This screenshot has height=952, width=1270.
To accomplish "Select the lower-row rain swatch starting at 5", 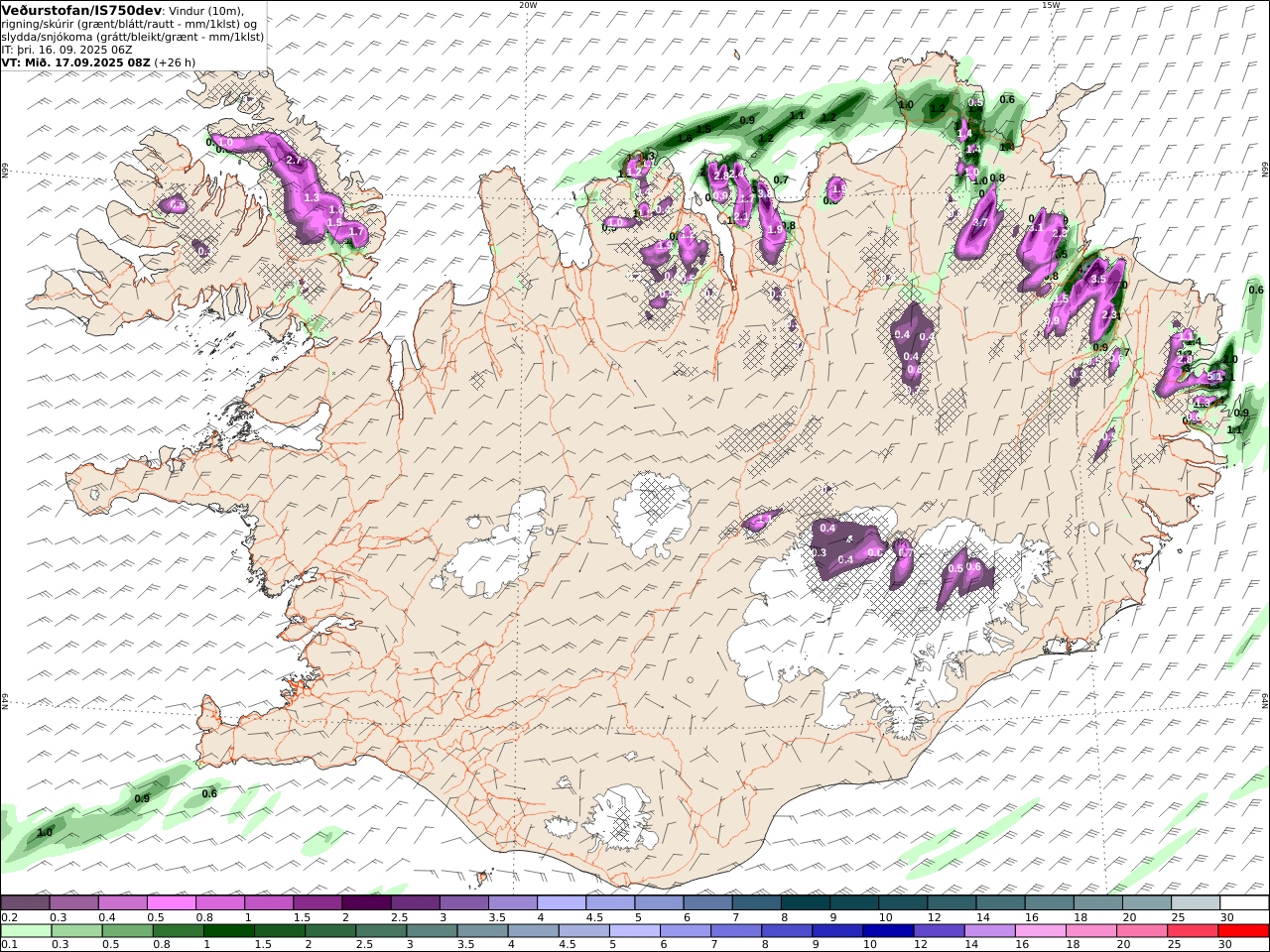I will point(635,930).
